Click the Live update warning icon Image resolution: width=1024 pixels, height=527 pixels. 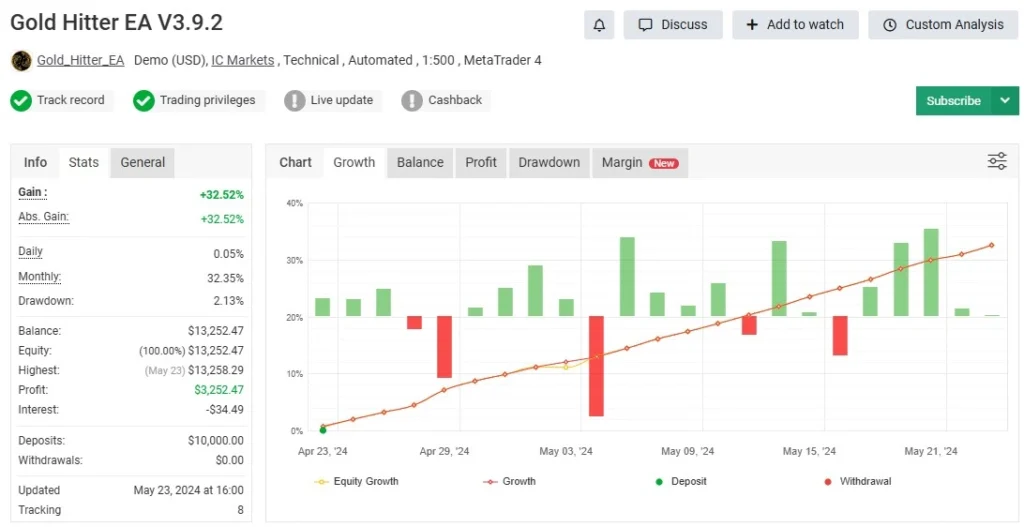pyautogui.click(x=295, y=101)
